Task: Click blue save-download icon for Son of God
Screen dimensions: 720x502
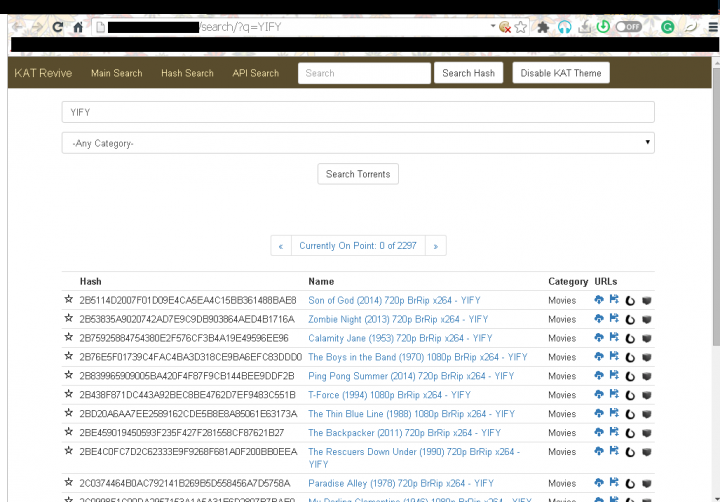Action: [x=614, y=299]
